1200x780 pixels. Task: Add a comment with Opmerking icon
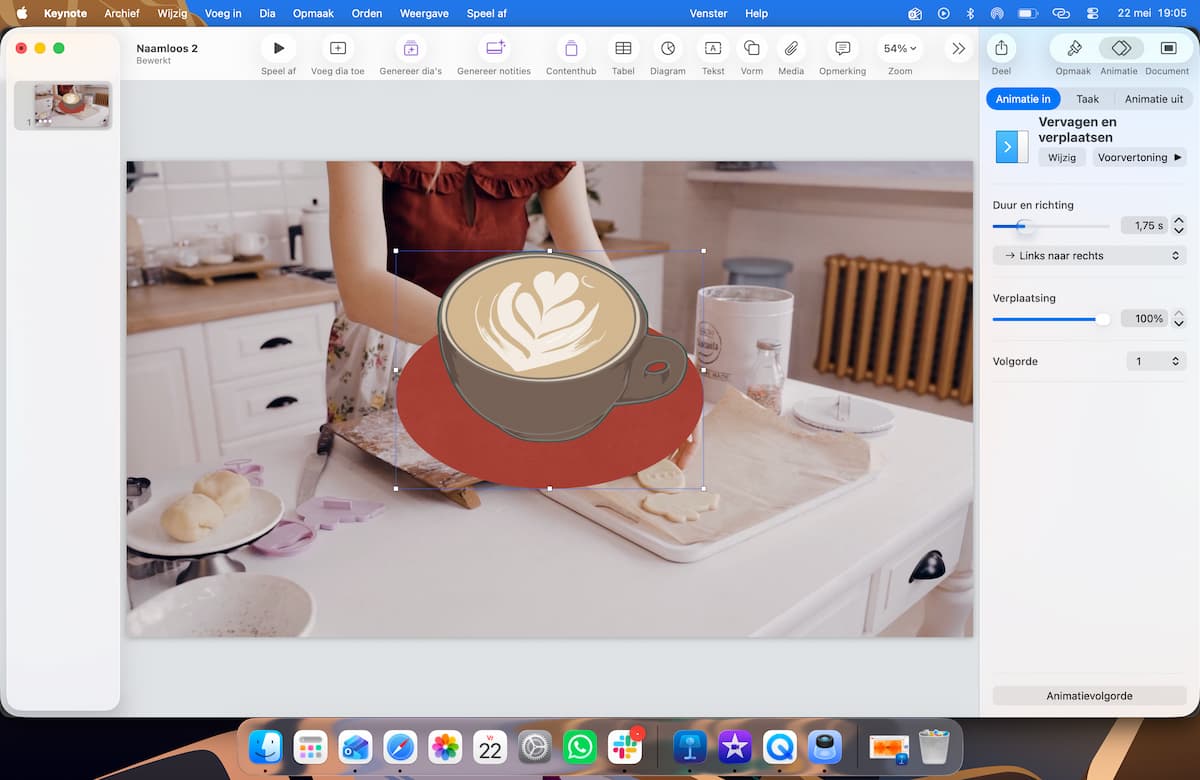(x=843, y=49)
